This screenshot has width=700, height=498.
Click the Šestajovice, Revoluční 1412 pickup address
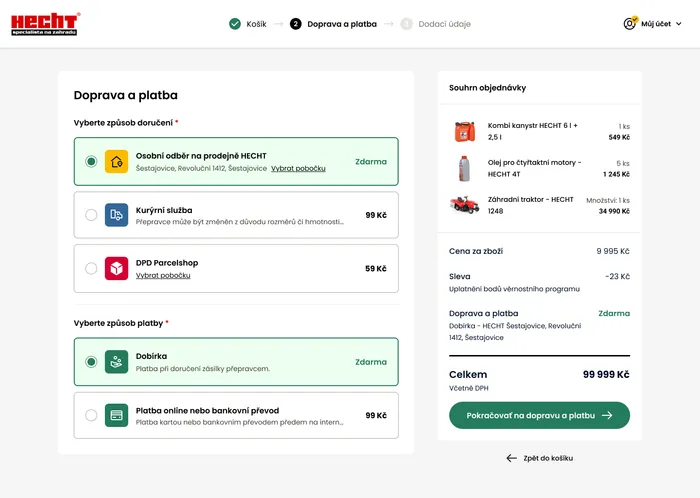tap(201, 169)
